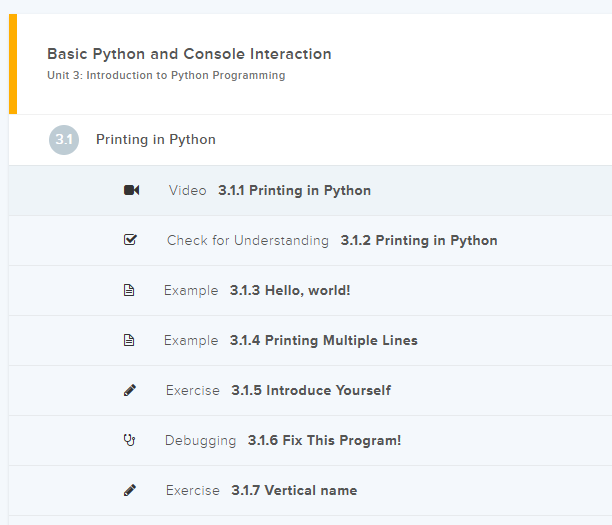
Task: Click the checkbox icon beside Check for Understanding
Action: click(130, 240)
